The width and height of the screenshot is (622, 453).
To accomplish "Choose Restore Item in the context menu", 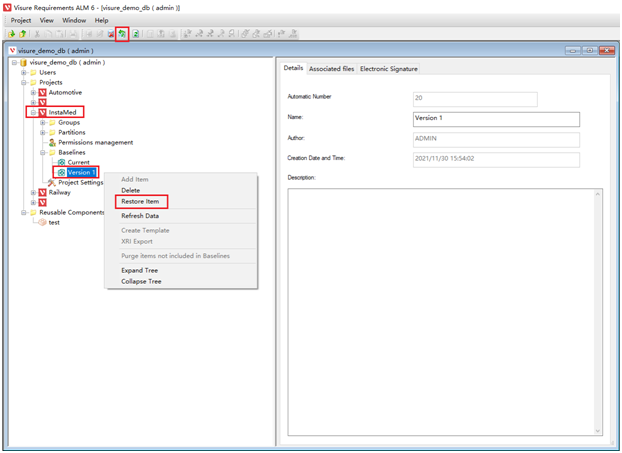I will pos(140,202).
